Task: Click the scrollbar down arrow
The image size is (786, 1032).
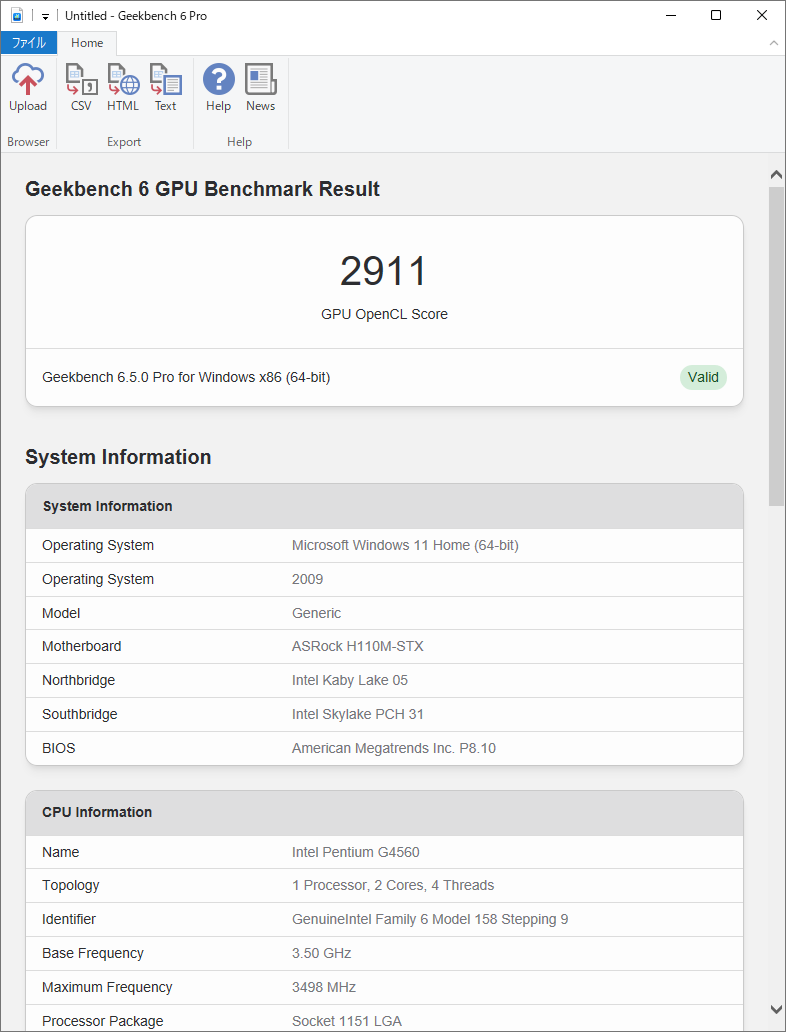Action: point(776,1009)
